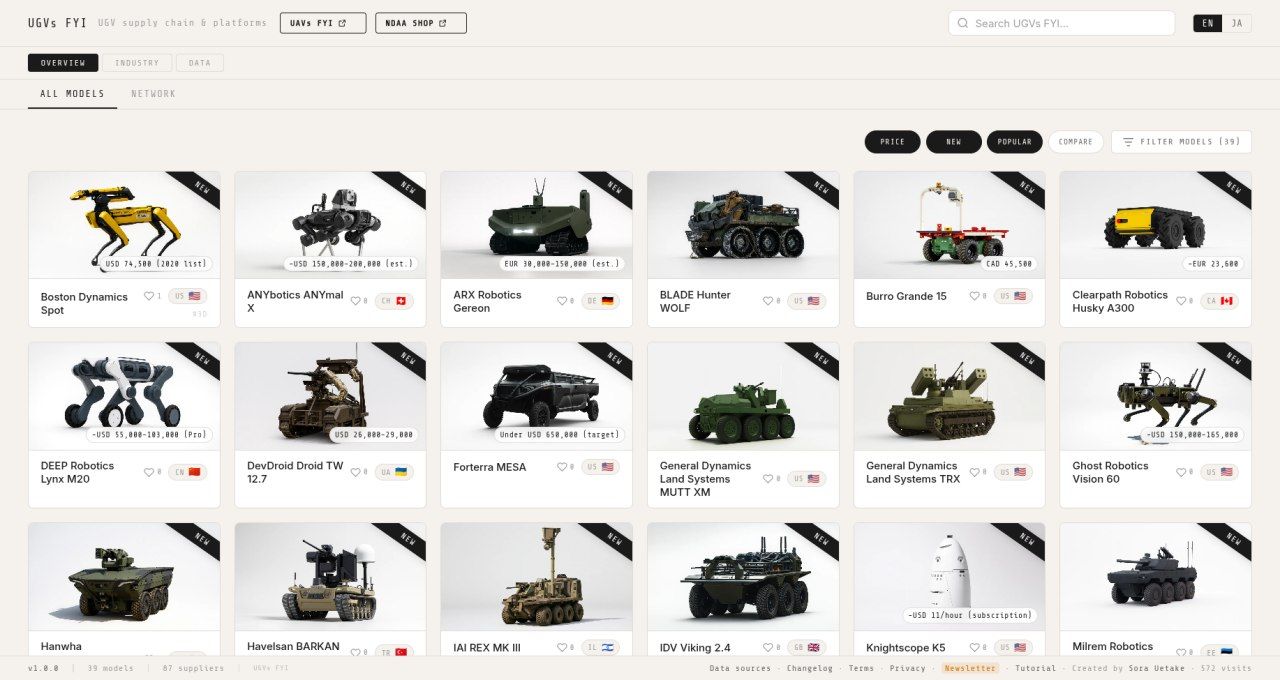Open Data sources footer link
The image size is (1280, 680).
point(740,668)
